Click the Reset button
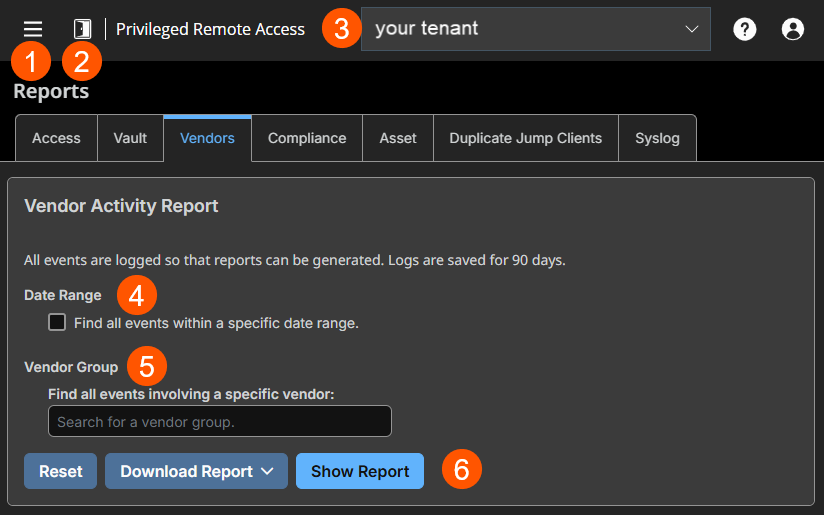 (60, 471)
